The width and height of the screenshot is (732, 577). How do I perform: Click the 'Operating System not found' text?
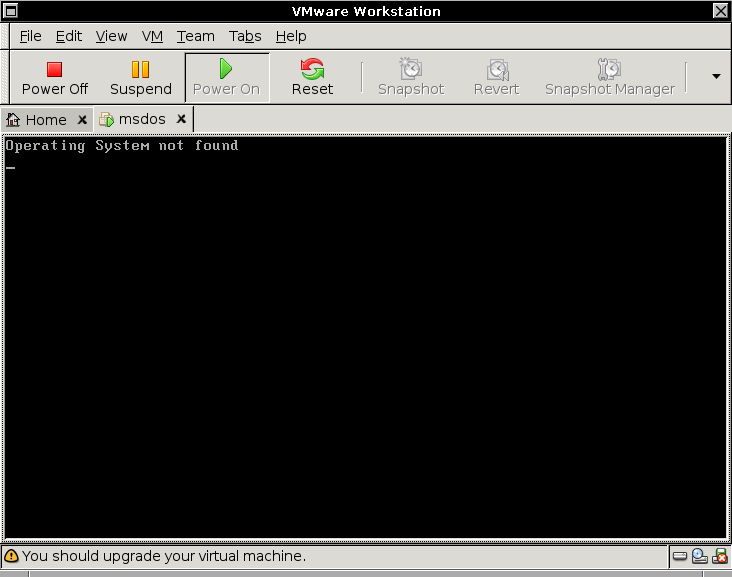tap(122, 146)
